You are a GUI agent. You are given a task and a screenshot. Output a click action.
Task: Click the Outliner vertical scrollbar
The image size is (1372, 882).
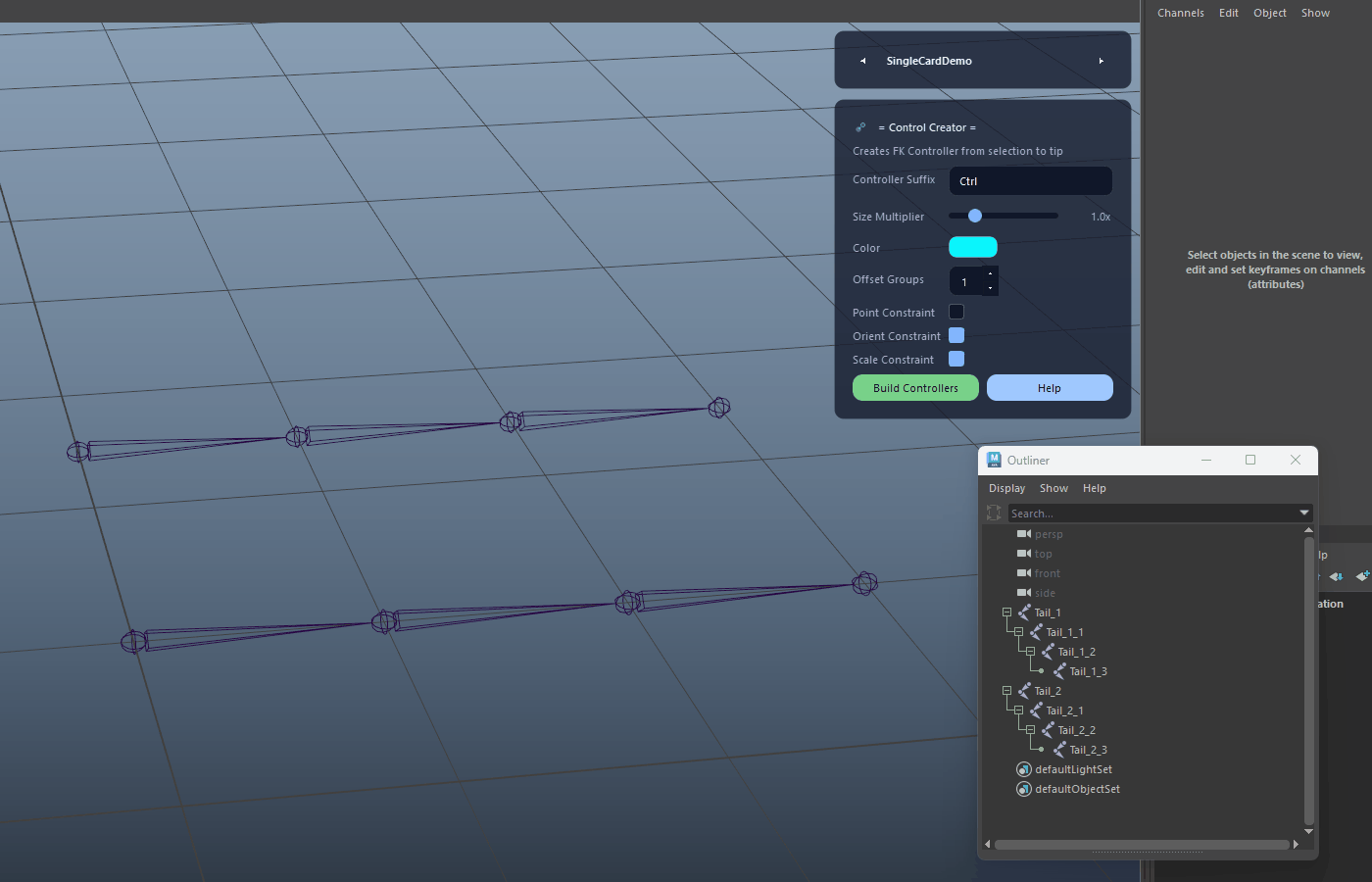point(1308,680)
